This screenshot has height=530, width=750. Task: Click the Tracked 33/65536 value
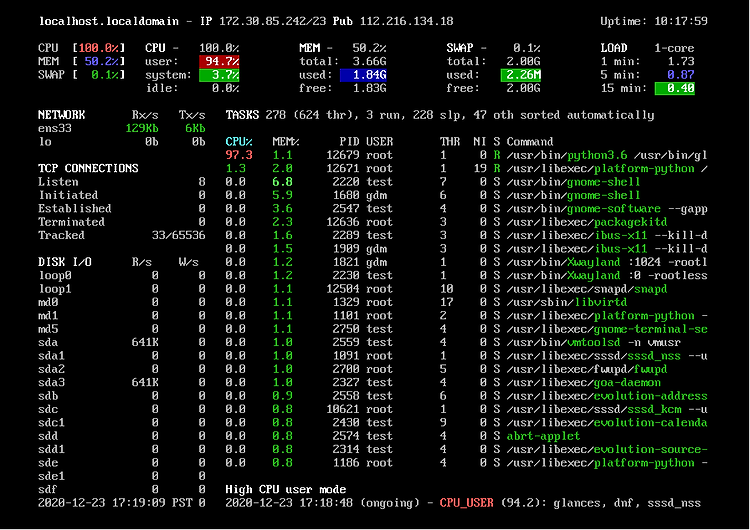[178, 235]
